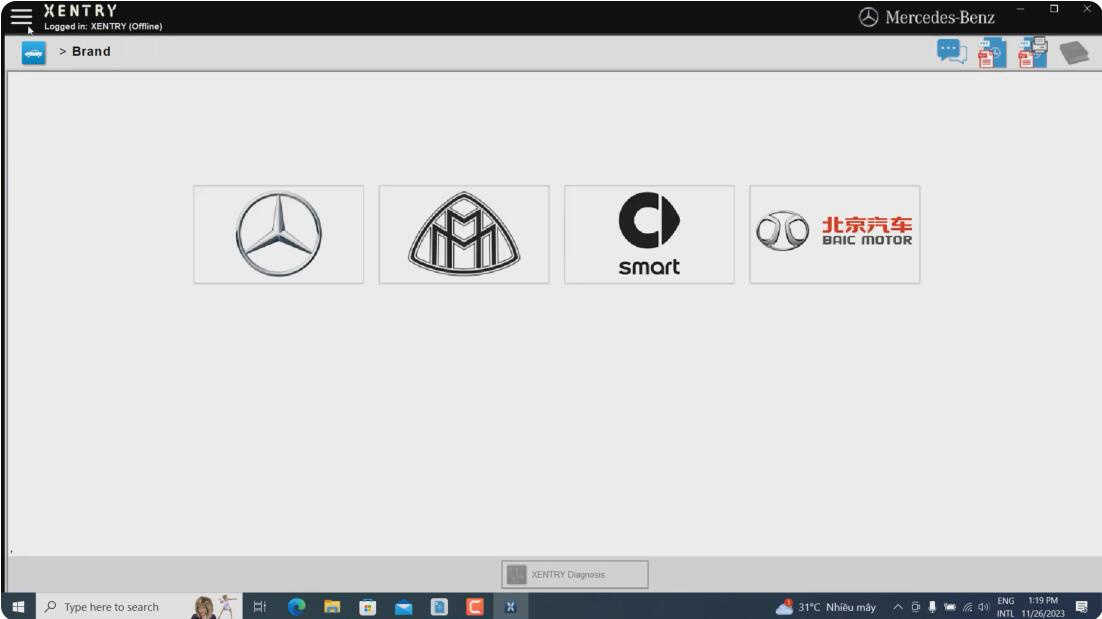Open the Windows notification center
The image size is (1102, 619).
(x=1082, y=607)
